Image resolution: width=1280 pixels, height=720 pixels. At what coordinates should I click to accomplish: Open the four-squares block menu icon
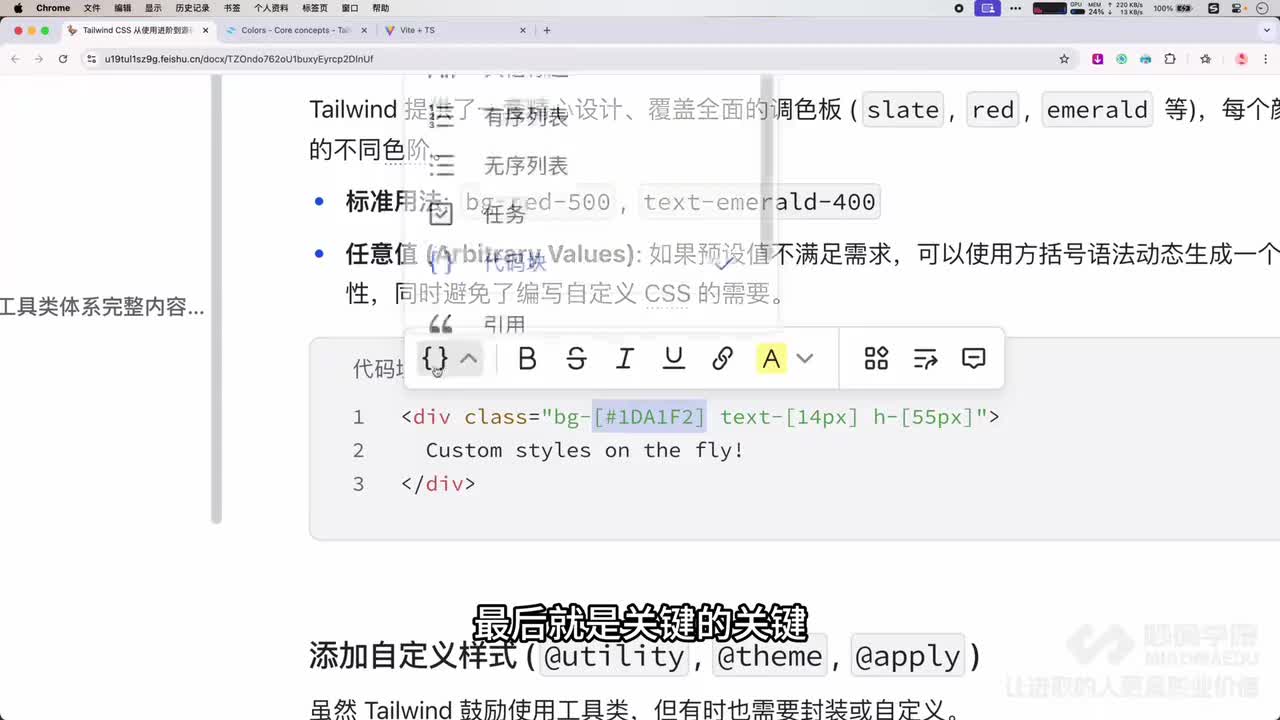876,358
